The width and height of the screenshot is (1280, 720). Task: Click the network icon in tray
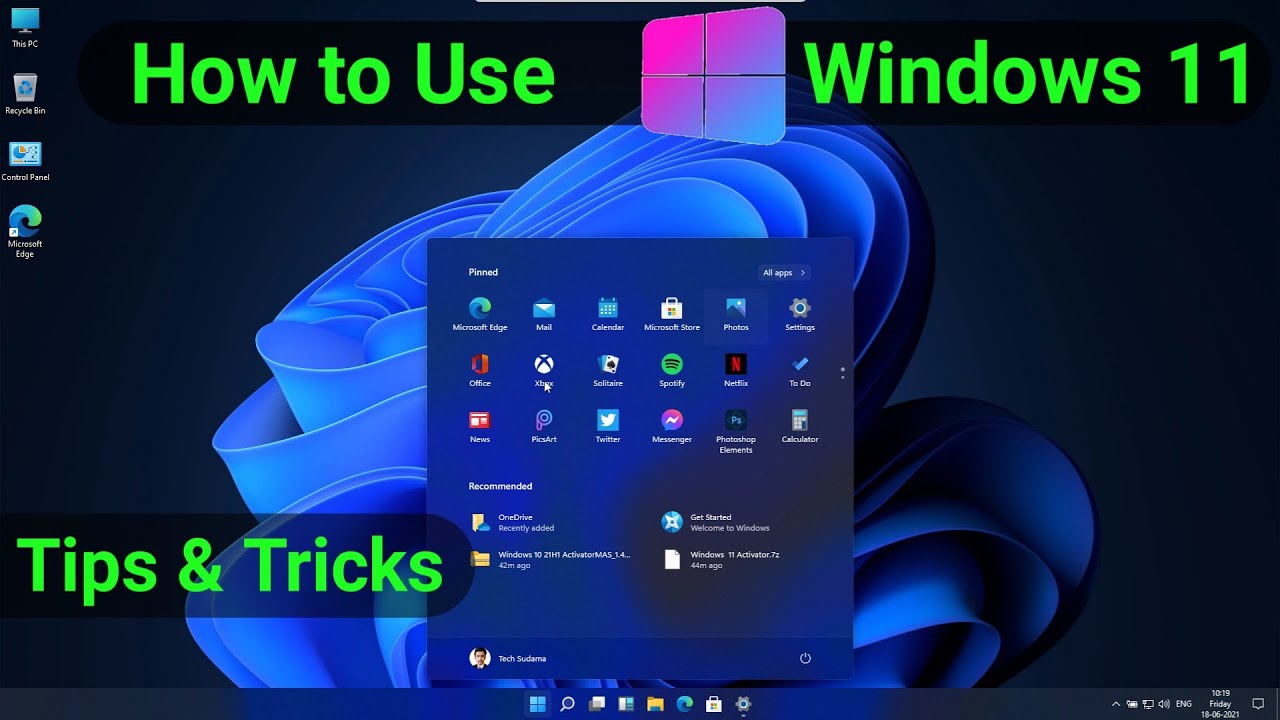tap(1148, 704)
